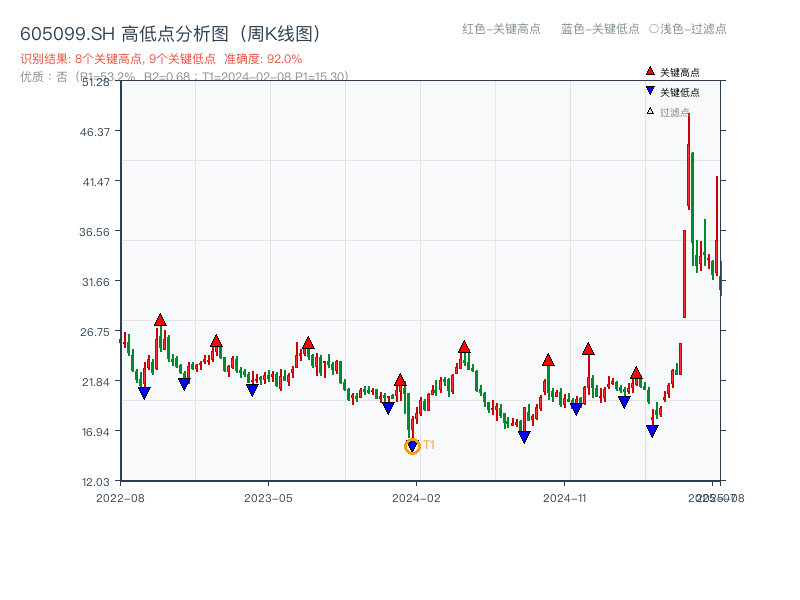The image size is (800, 600).
Task: Select the fifth red key-high triangle from left
Action: point(464,347)
